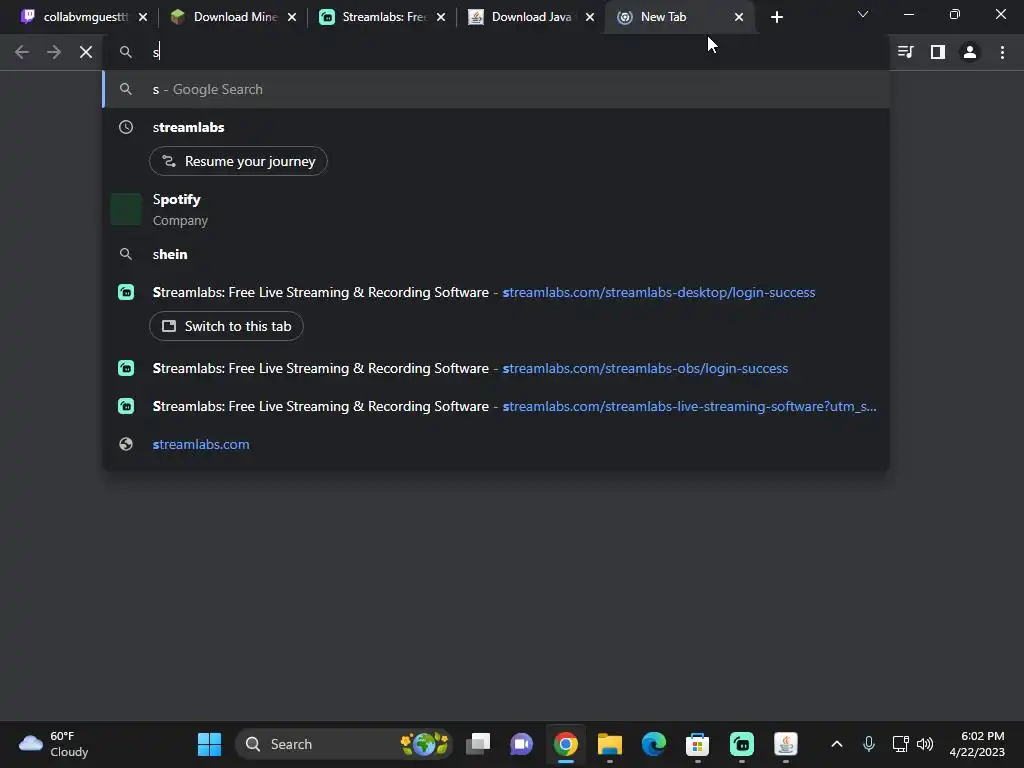Open the Streamlabs app on the taskbar
1024x768 pixels.
click(x=741, y=744)
